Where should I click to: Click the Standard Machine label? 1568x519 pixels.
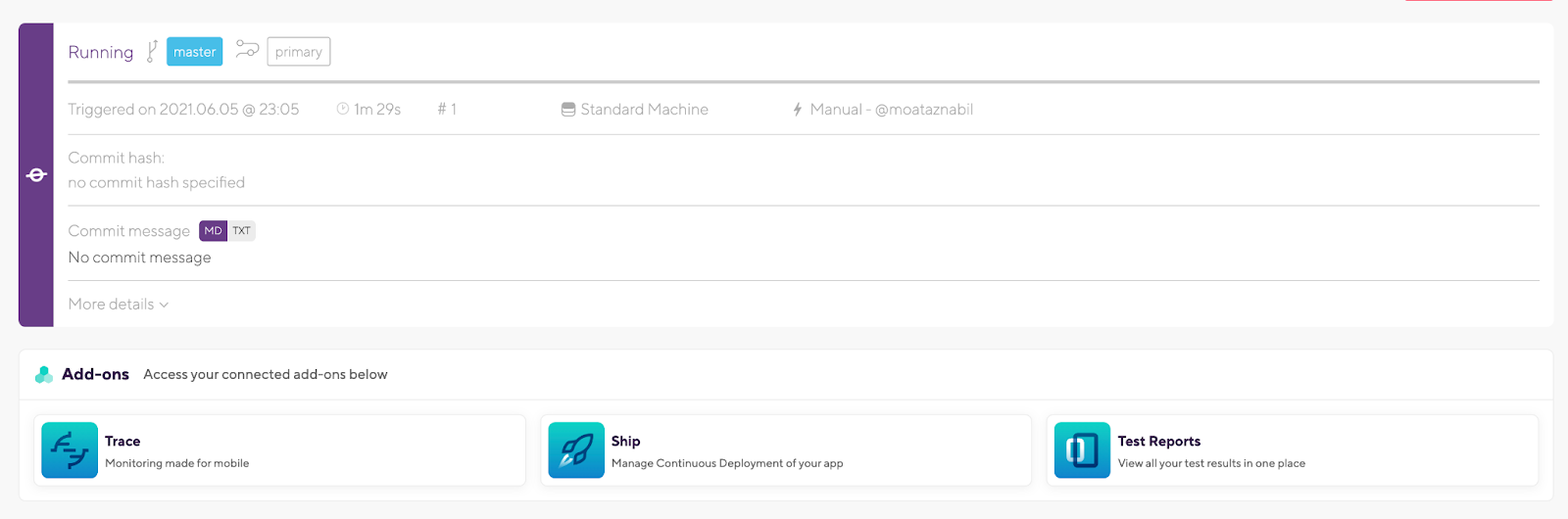point(644,110)
